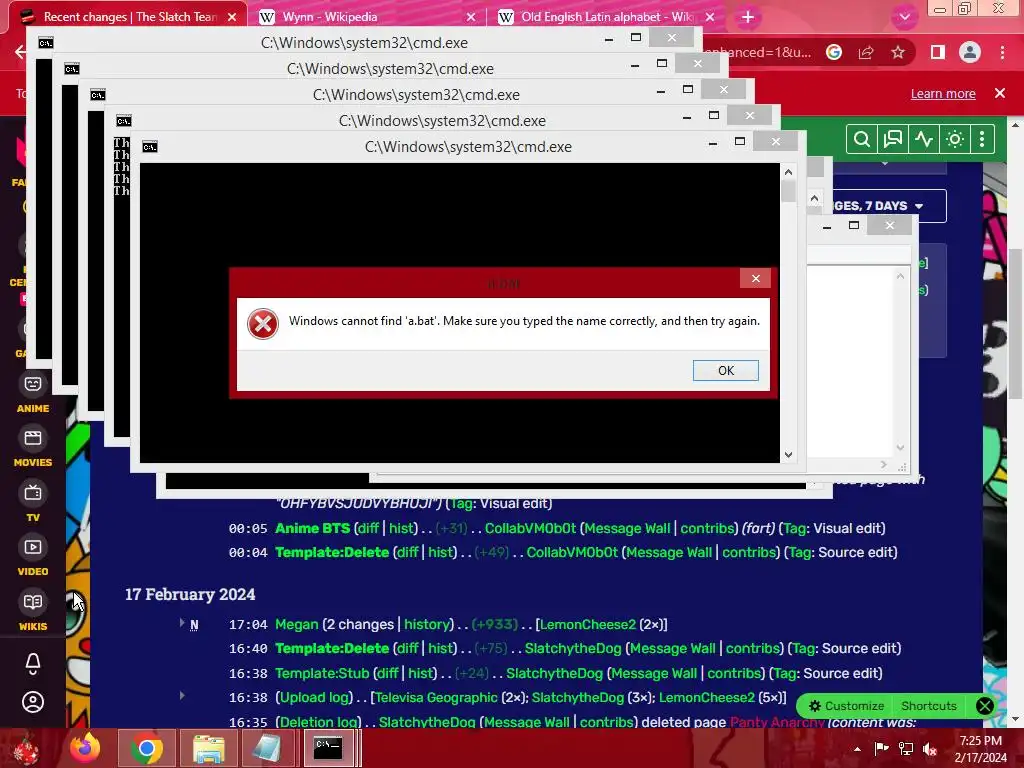Viewport: 1024px width, 768px height.
Task: Open the Chrome profile avatar
Action: 970,52
